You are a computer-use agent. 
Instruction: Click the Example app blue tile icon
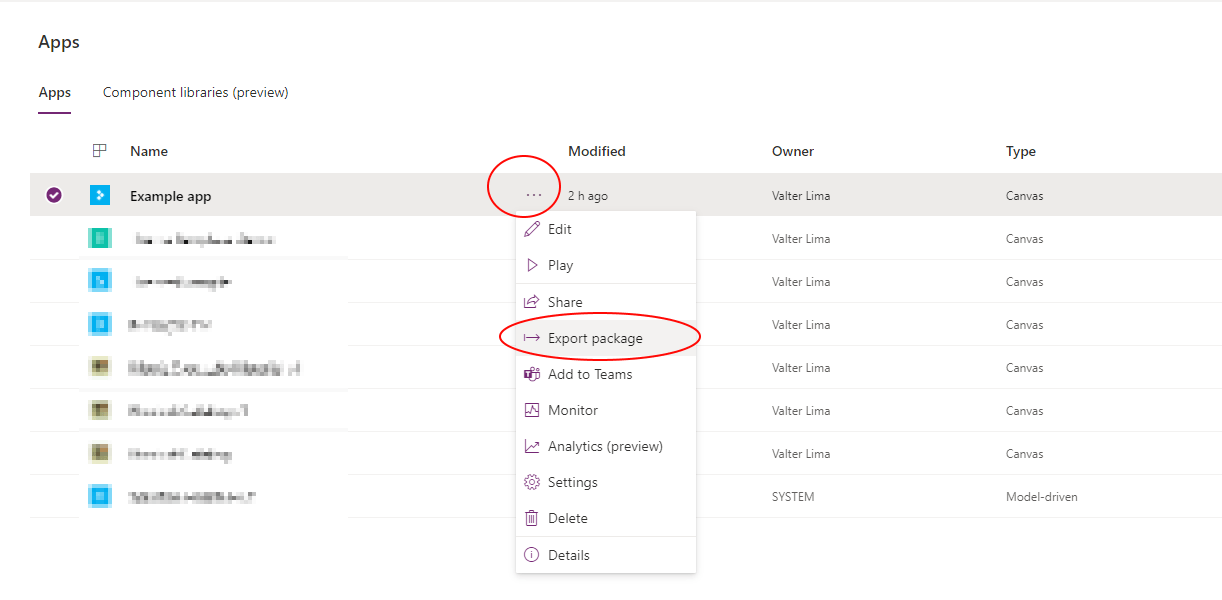click(x=99, y=195)
